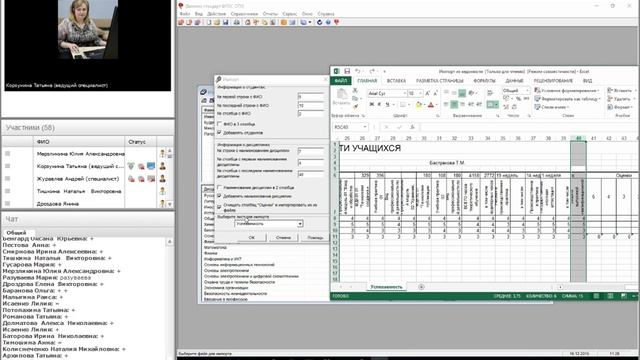
Task: Select column 40 header in Excel
Action: coord(578,138)
